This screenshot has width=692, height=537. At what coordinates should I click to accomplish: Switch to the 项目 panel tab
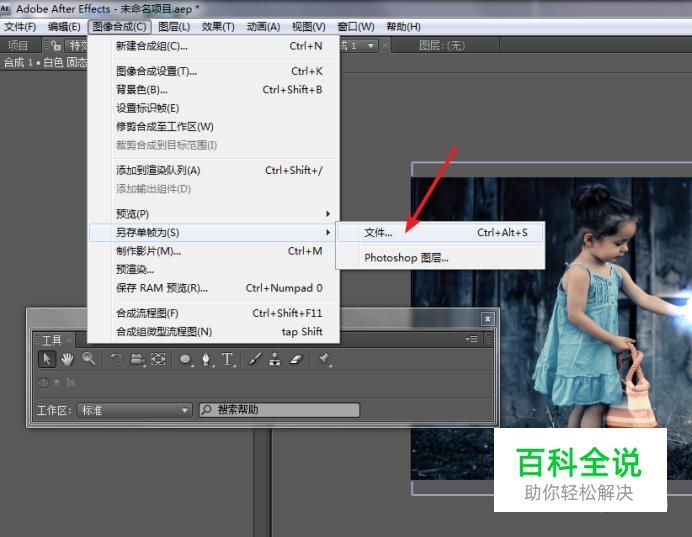pos(18,45)
